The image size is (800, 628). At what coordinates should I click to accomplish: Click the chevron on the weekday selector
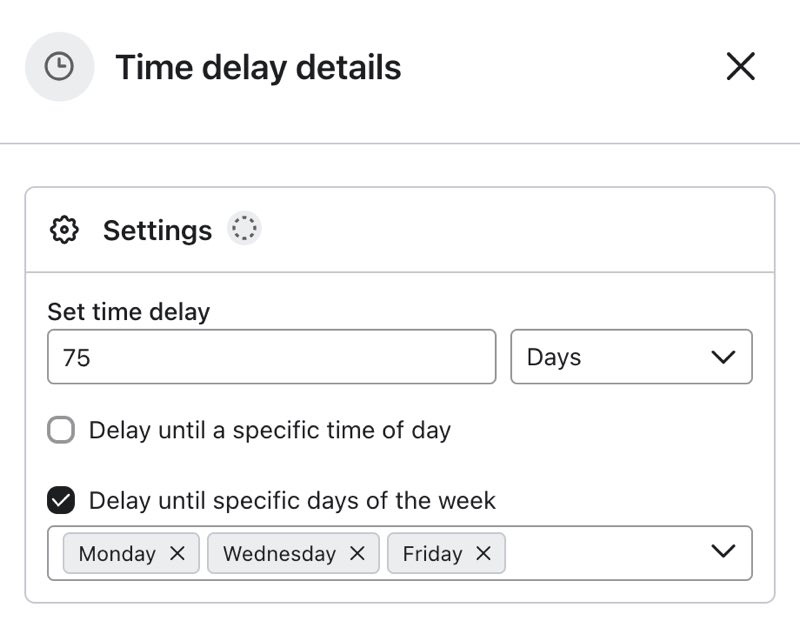point(721,552)
